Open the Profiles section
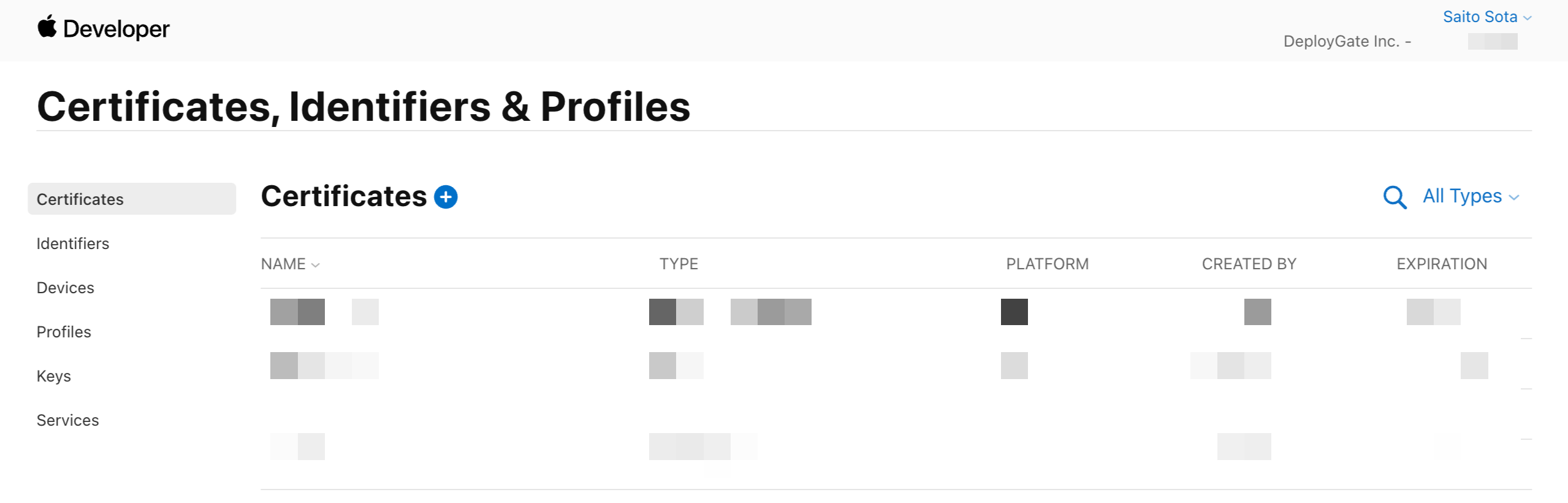Screen dimensions: 1568x503 64,331
